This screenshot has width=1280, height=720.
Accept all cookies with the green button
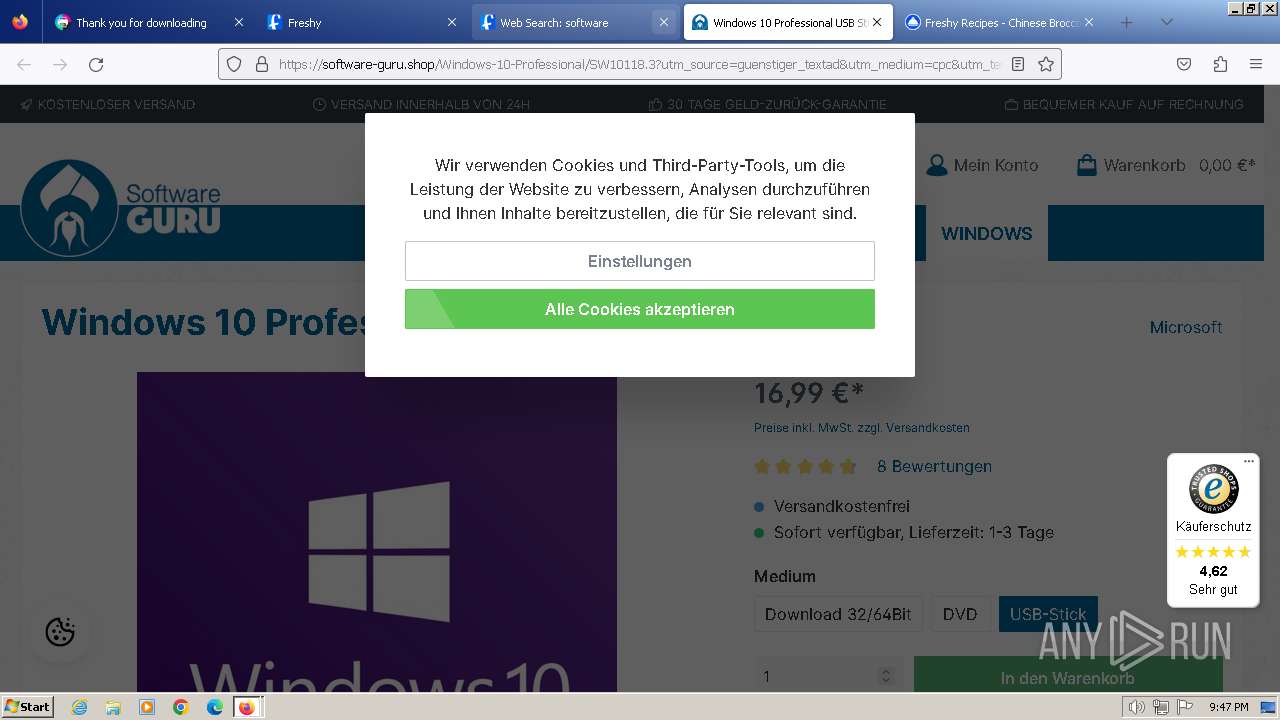[640, 309]
